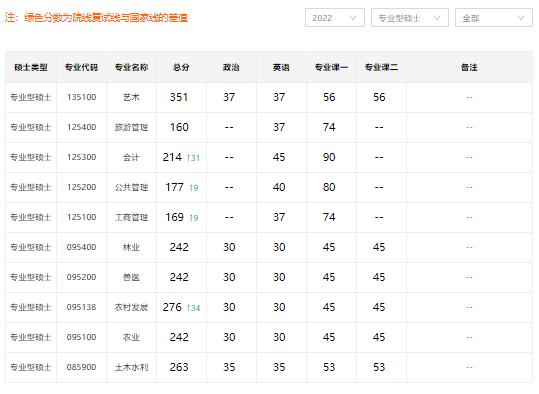The width and height of the screenshot is (539, 394).
Task: Select major code 095100
Action: 81,337
